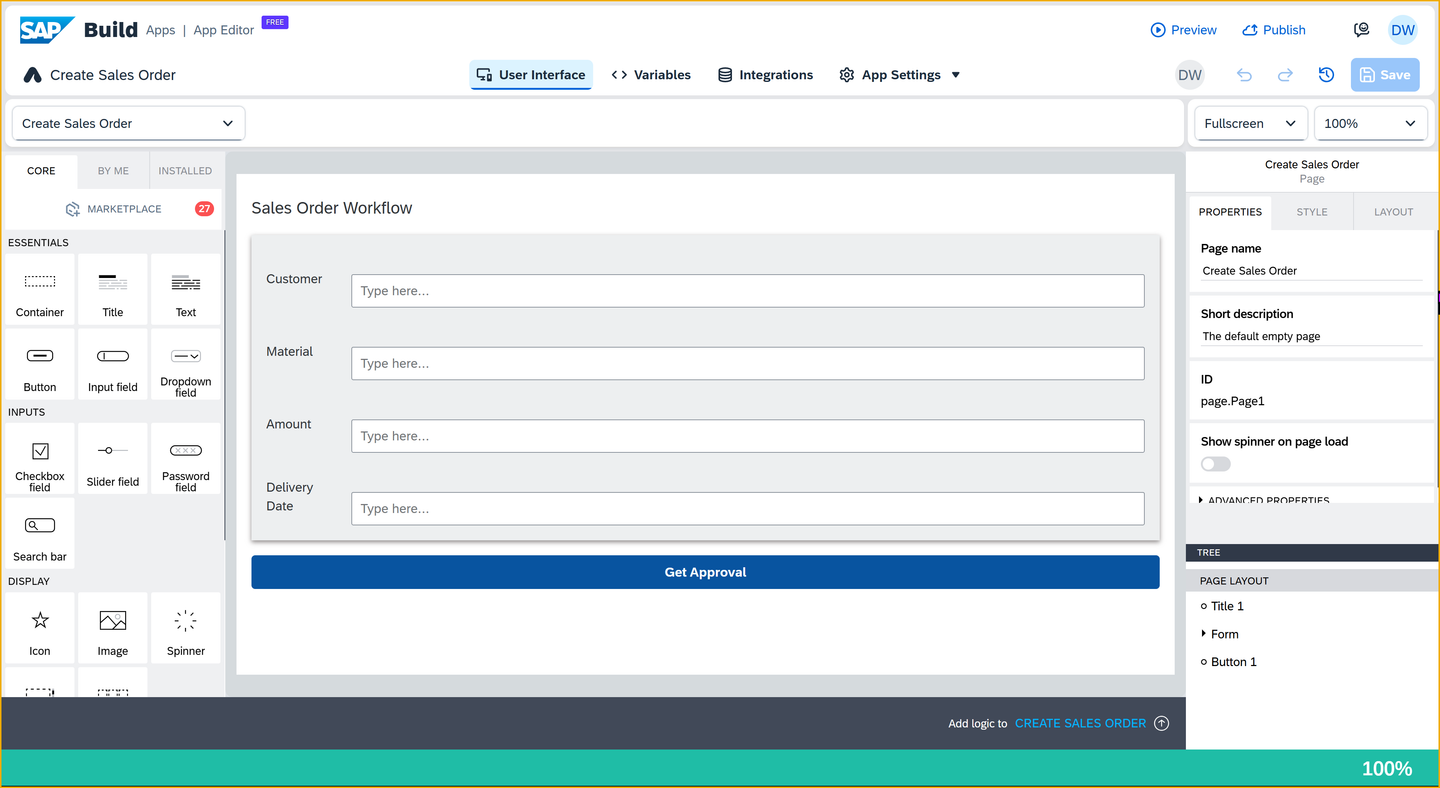This screenshot has height=788, width=1440.
Task: Open the DW user avatar menu
Action: (x=1403, y=30)
